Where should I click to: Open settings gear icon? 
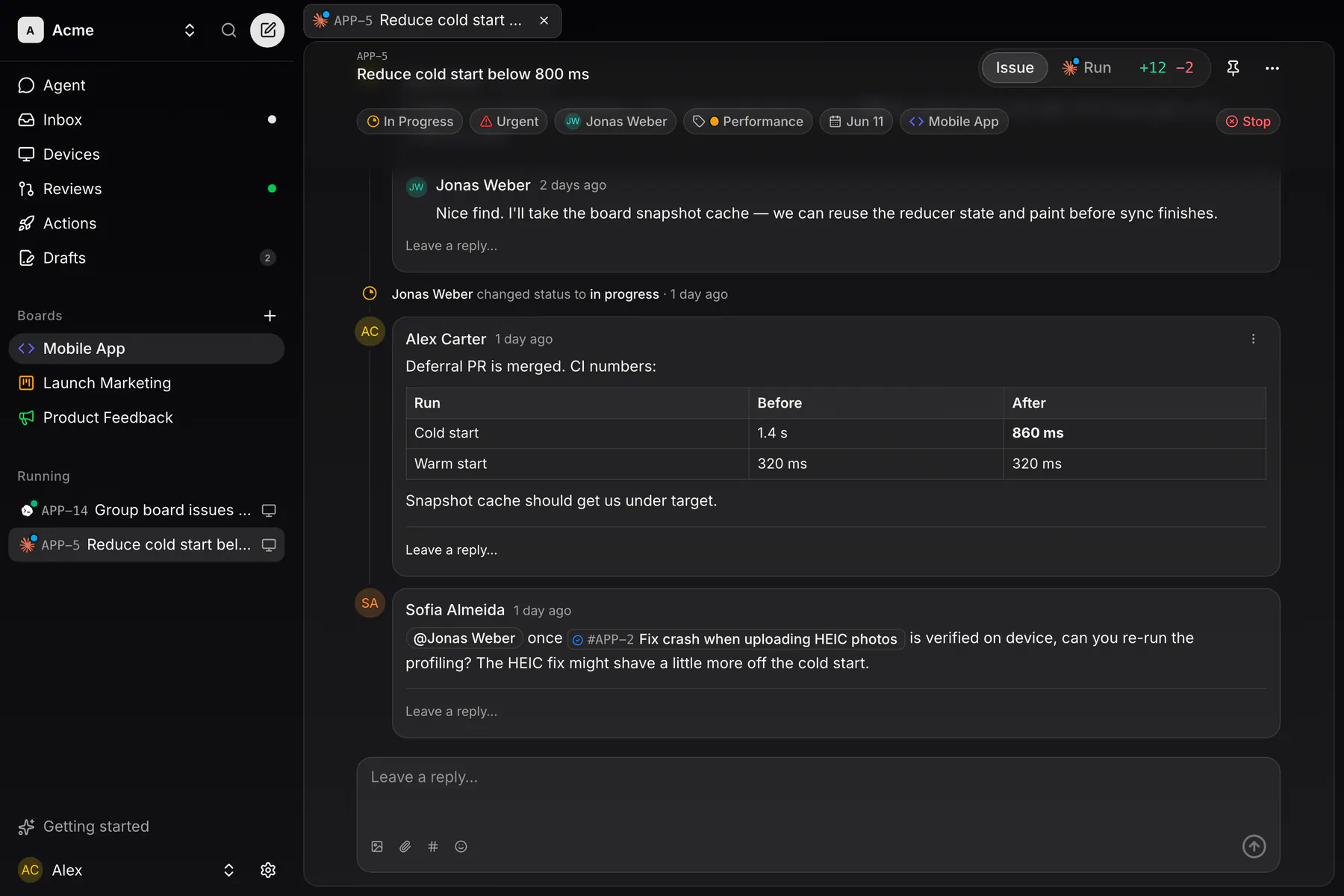coord(268,870)
